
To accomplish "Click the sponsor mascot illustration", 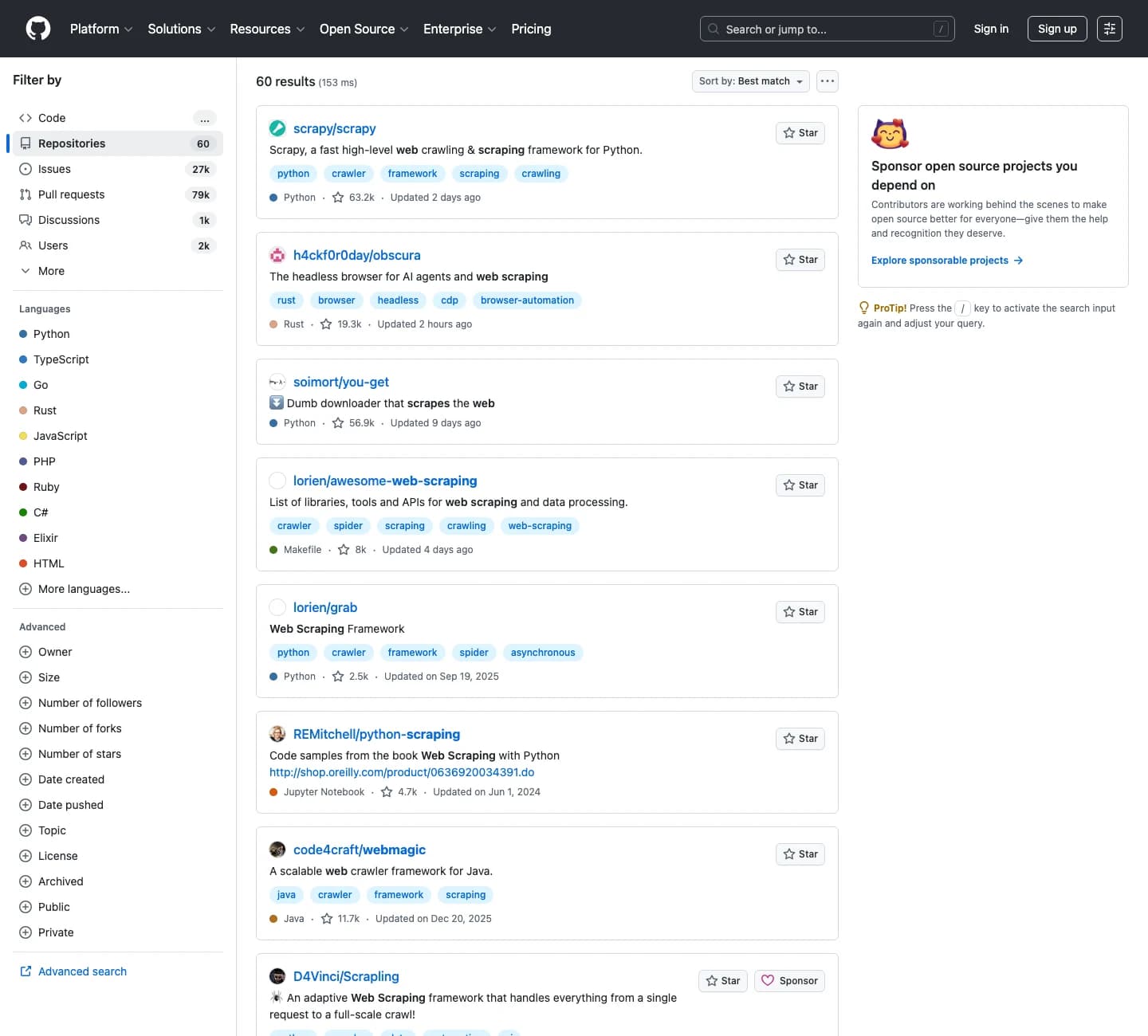I will 890,134.
